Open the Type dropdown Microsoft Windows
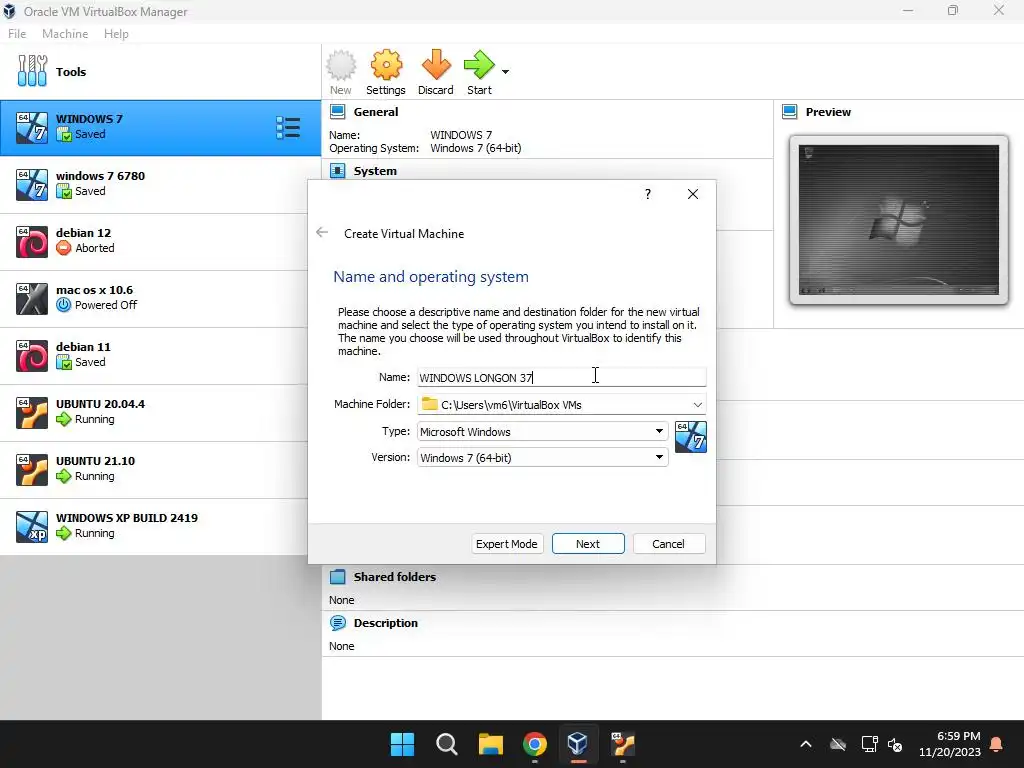The width and height of the screenshot is (1024, 768). click(x=542, y=432)
